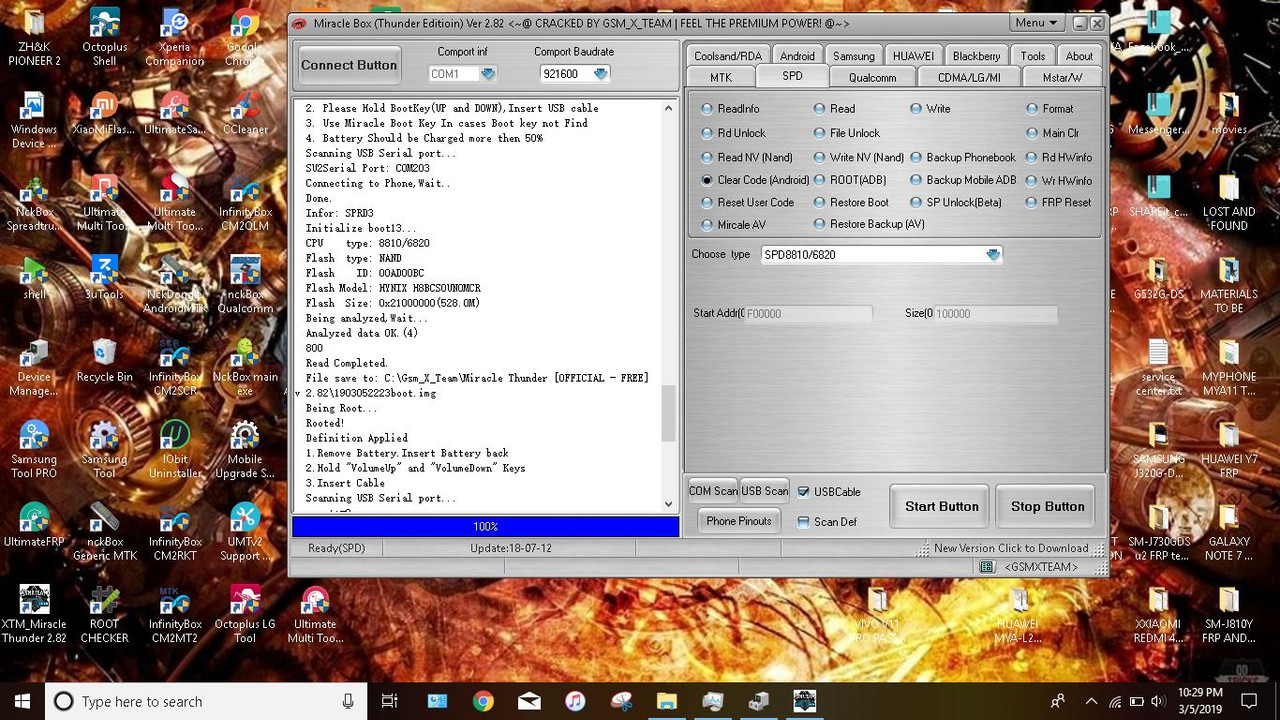This screenshot has width=1280, height=720.
Task: Open the Samsung tab
Action: (x=854, y=56)
